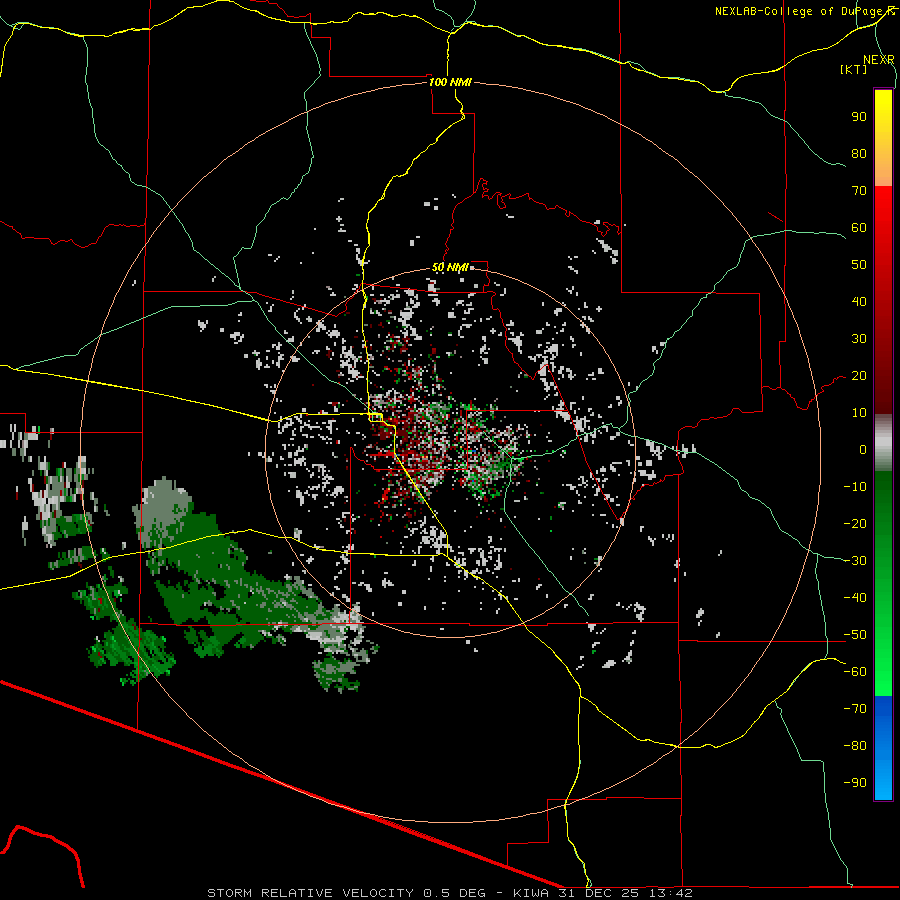The width and height of the screenshot is (900, 900).
Task: Click the -70 value on velocity scale
Action: click(855, 709)
